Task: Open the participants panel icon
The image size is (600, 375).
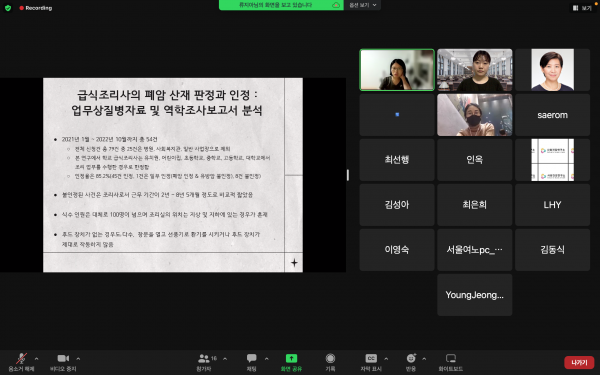Action: click(204, 358)
